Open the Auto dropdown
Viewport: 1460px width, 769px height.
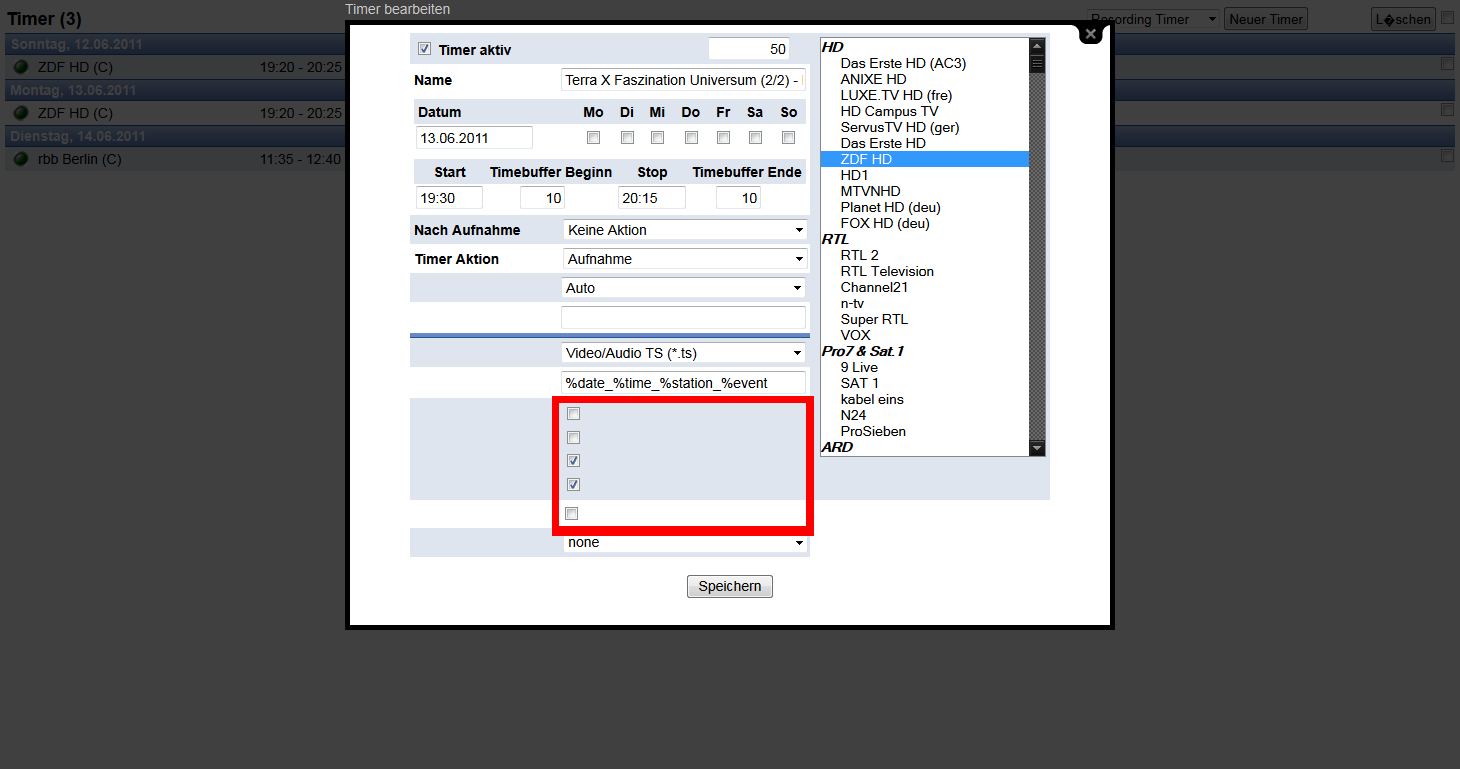click(683, 288)
